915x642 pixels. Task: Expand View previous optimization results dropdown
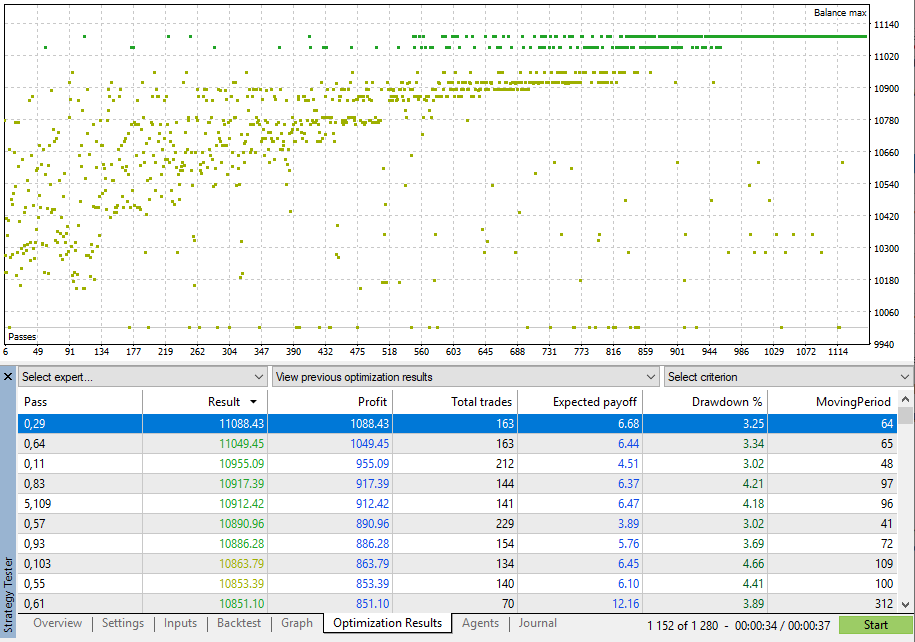(464, 377)
